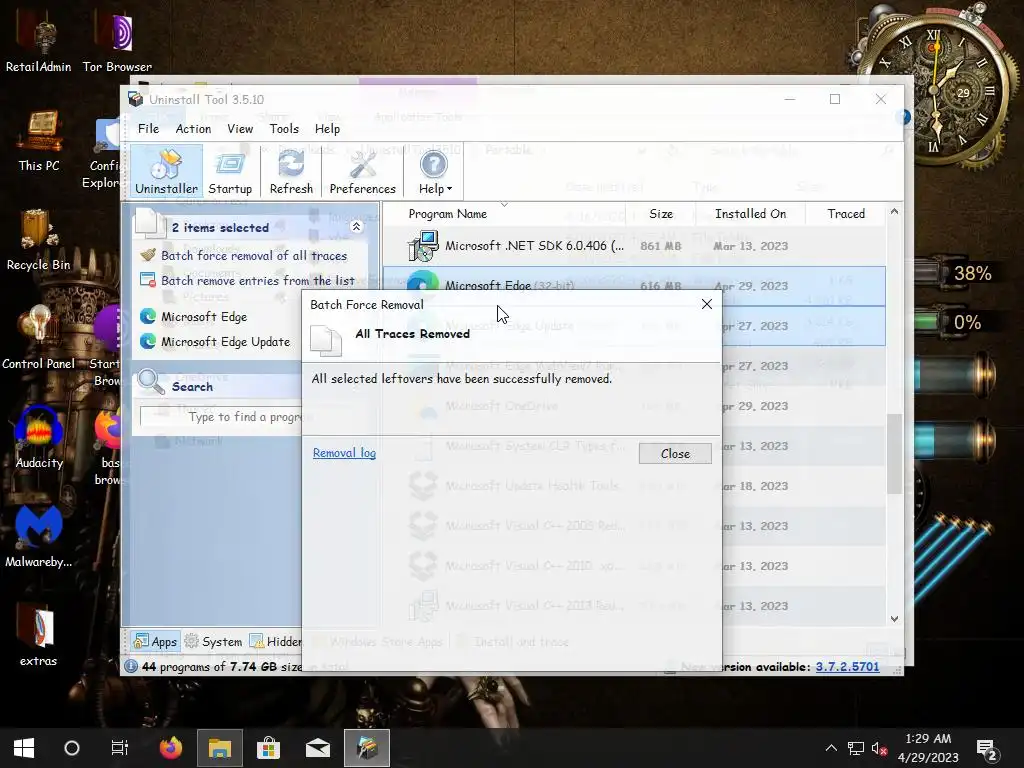The width and height of the screenshot is (1024, 768).
Task: Open the File menu
Action: tap(148, 129)
